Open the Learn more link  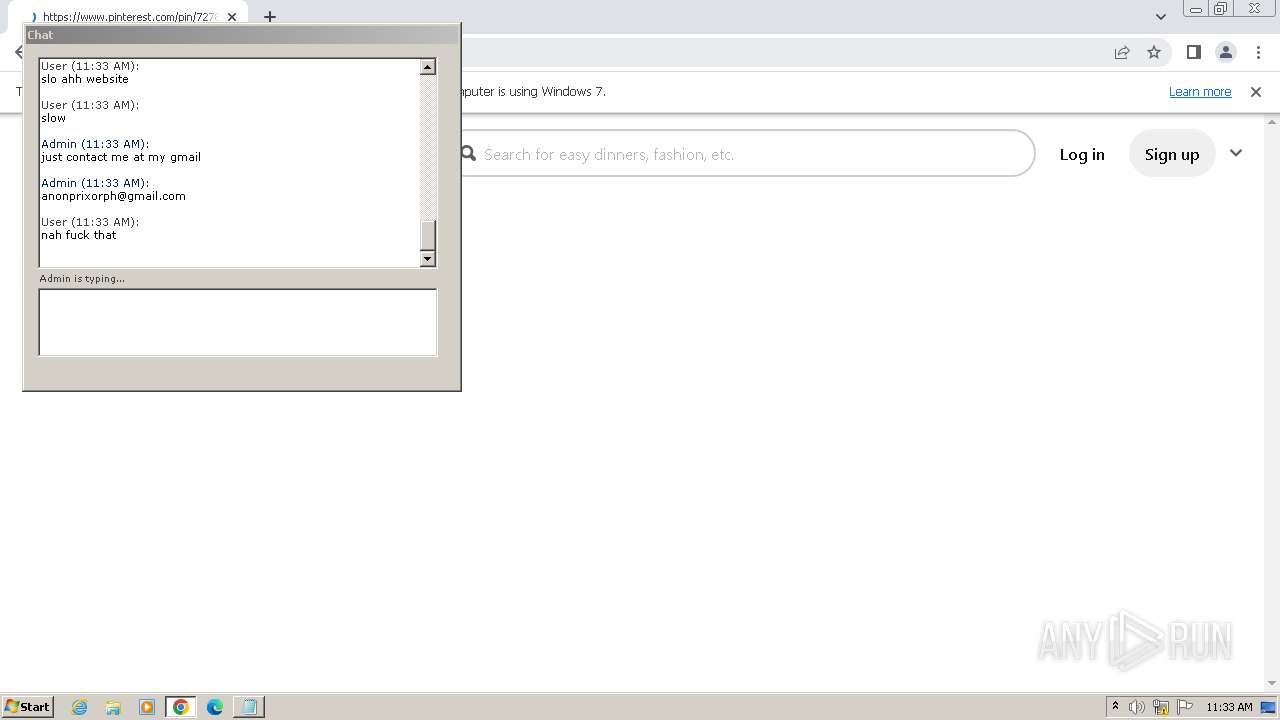(1200, 92)
